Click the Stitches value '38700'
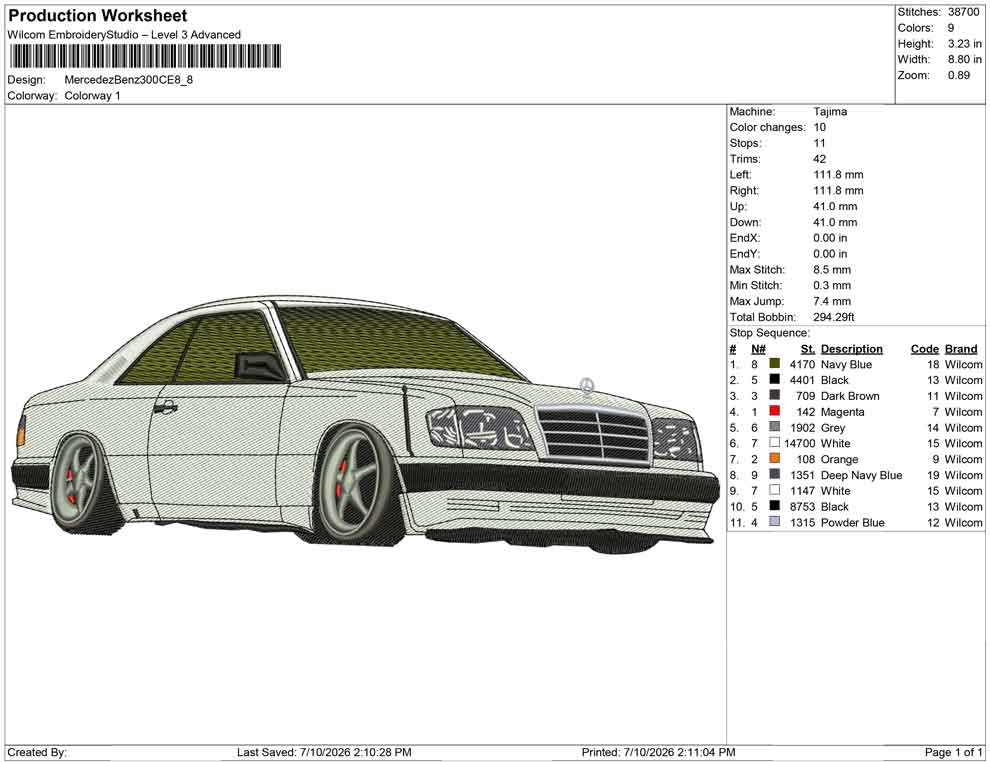 click(963, 12)
